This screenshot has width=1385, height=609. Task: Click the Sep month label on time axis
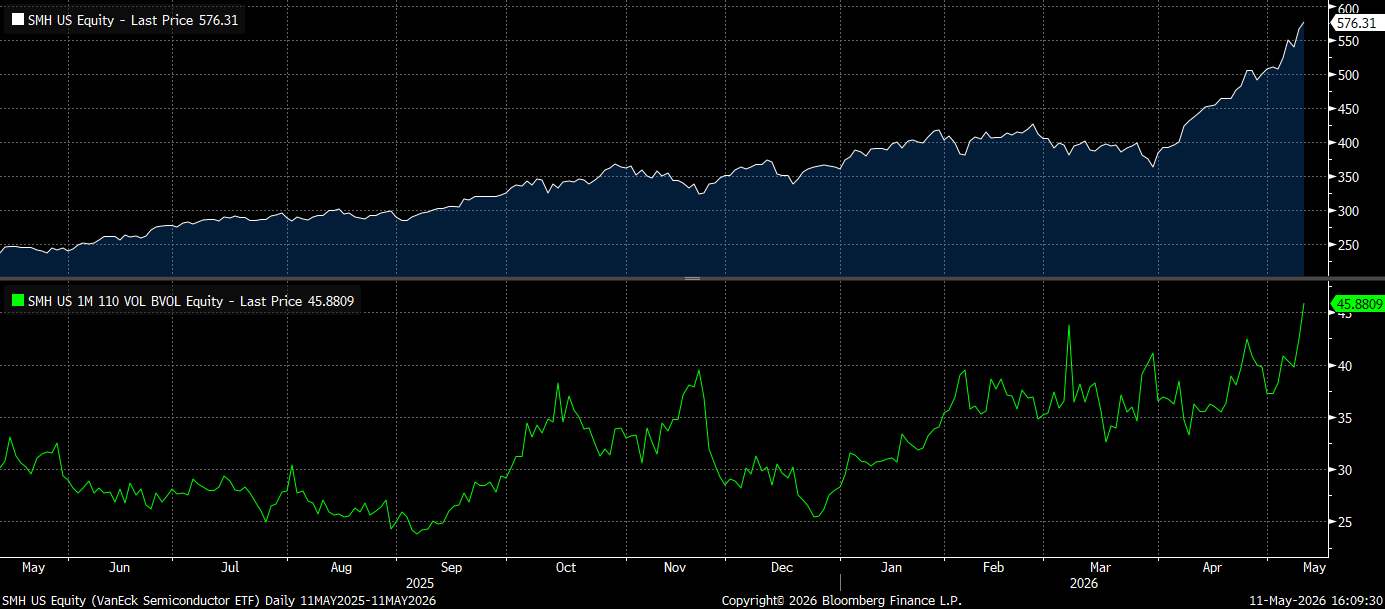tap(452, 567)
